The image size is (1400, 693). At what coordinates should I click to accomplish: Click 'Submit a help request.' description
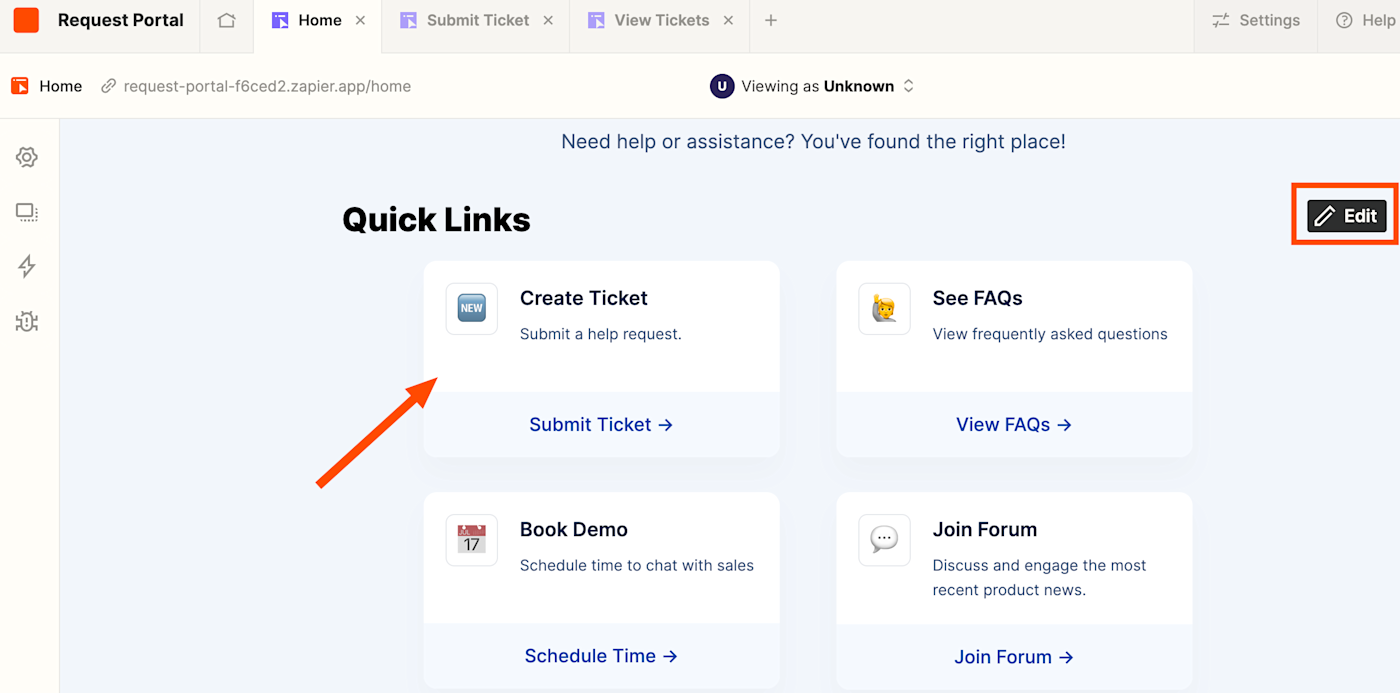(x=601, y=334)
